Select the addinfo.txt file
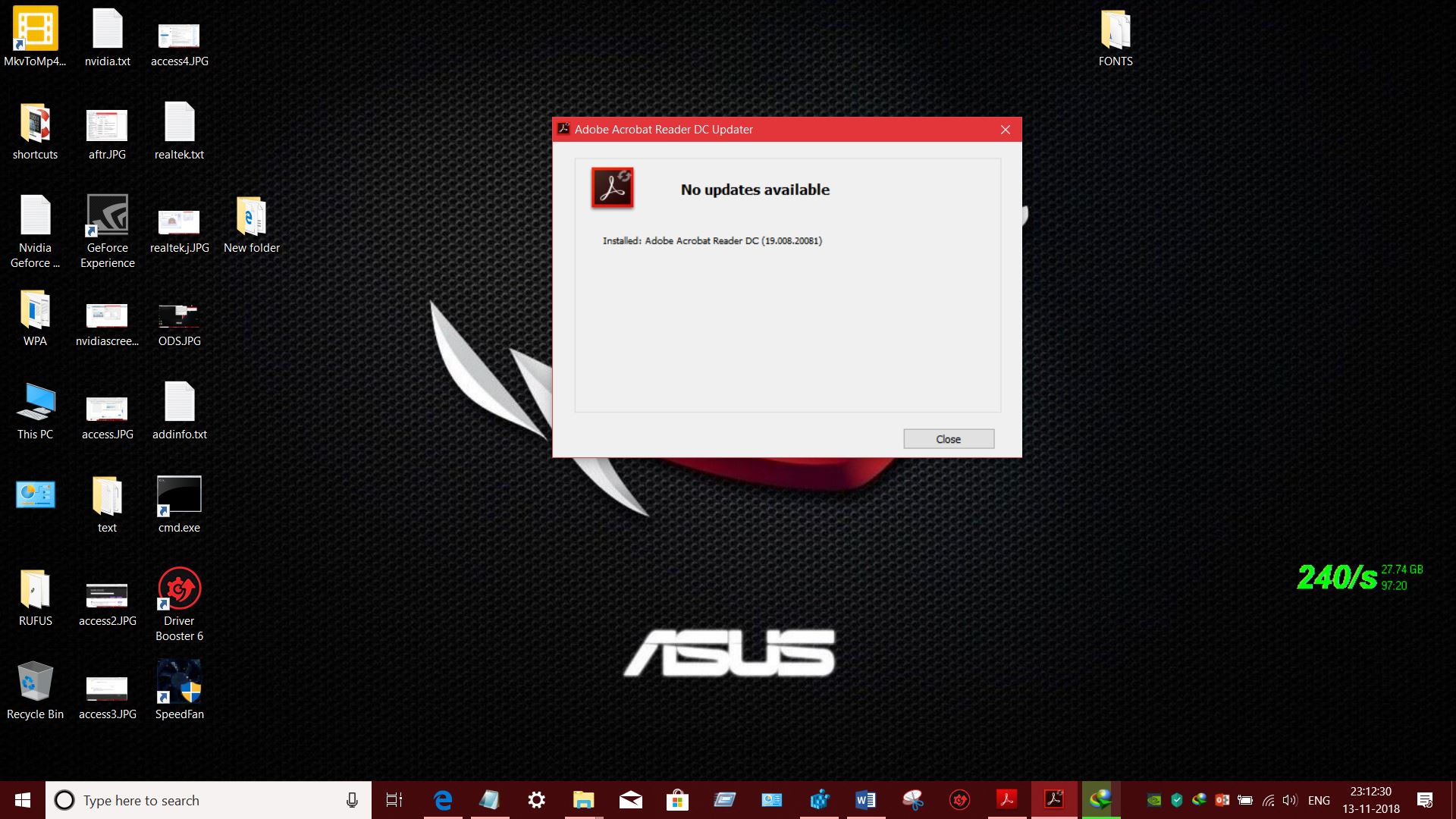 point(180,410)
